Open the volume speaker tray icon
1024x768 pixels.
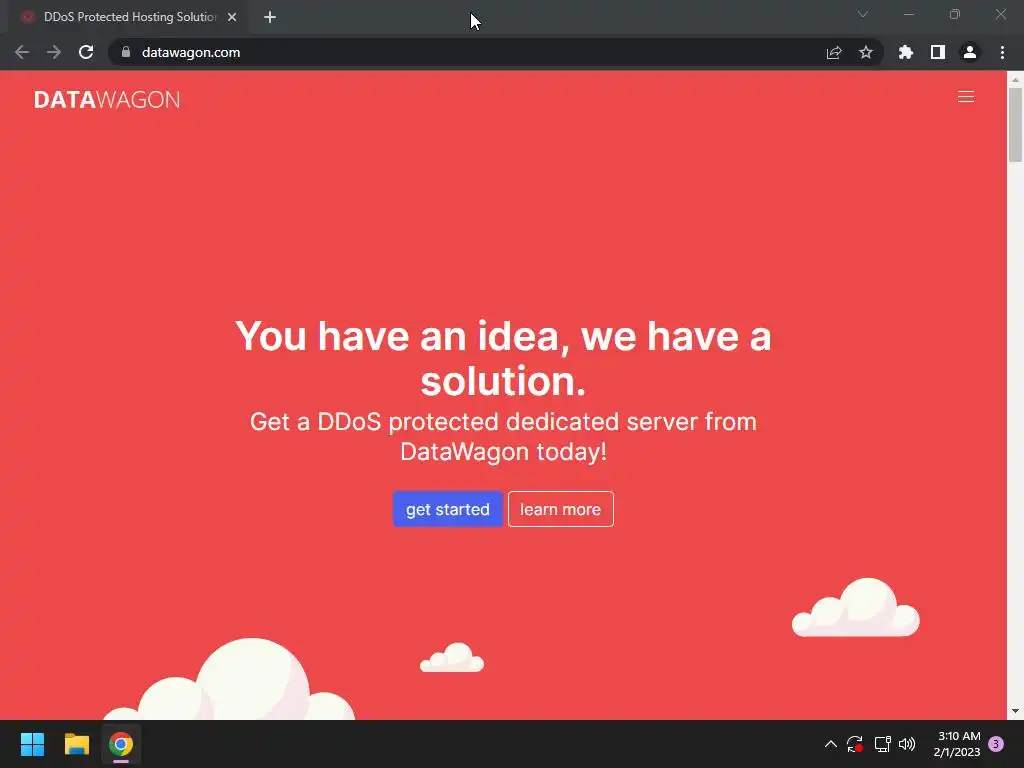(907, 744)
